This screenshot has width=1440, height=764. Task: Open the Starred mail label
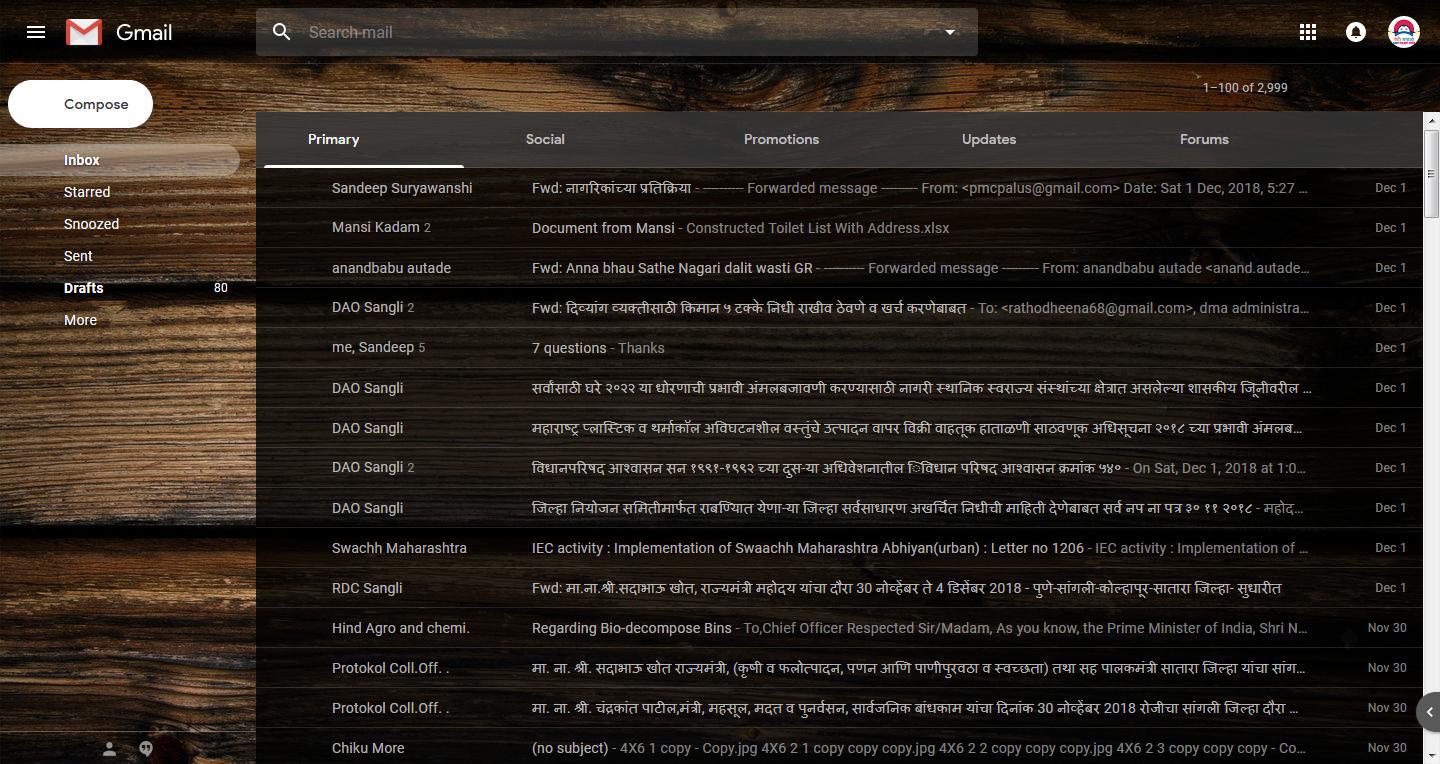[87, 192]
